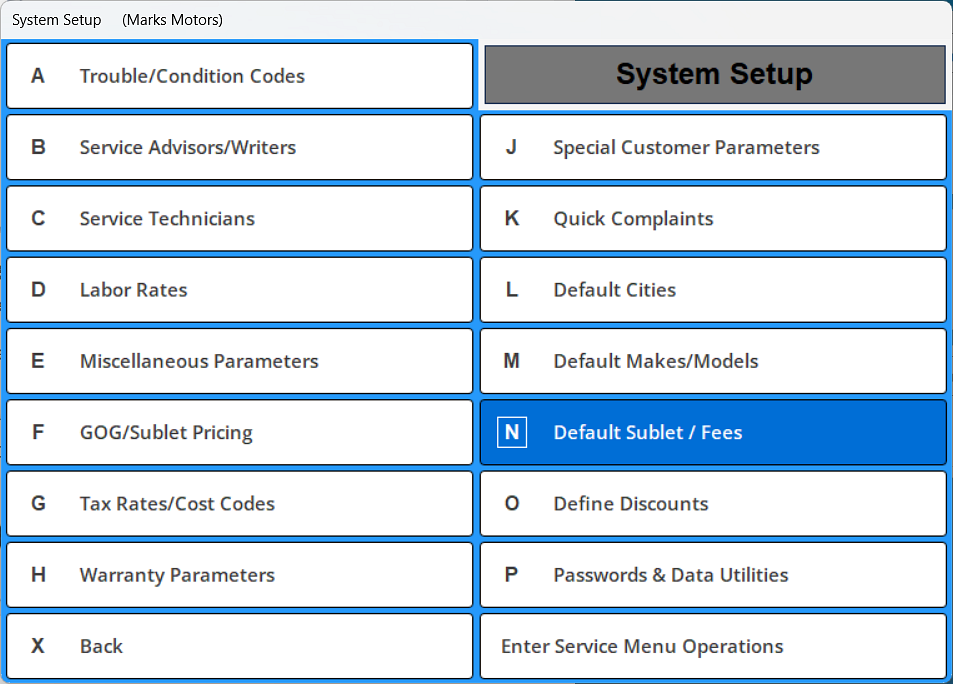
Task: Open the System Setup menu
Action: click(56, 19)
